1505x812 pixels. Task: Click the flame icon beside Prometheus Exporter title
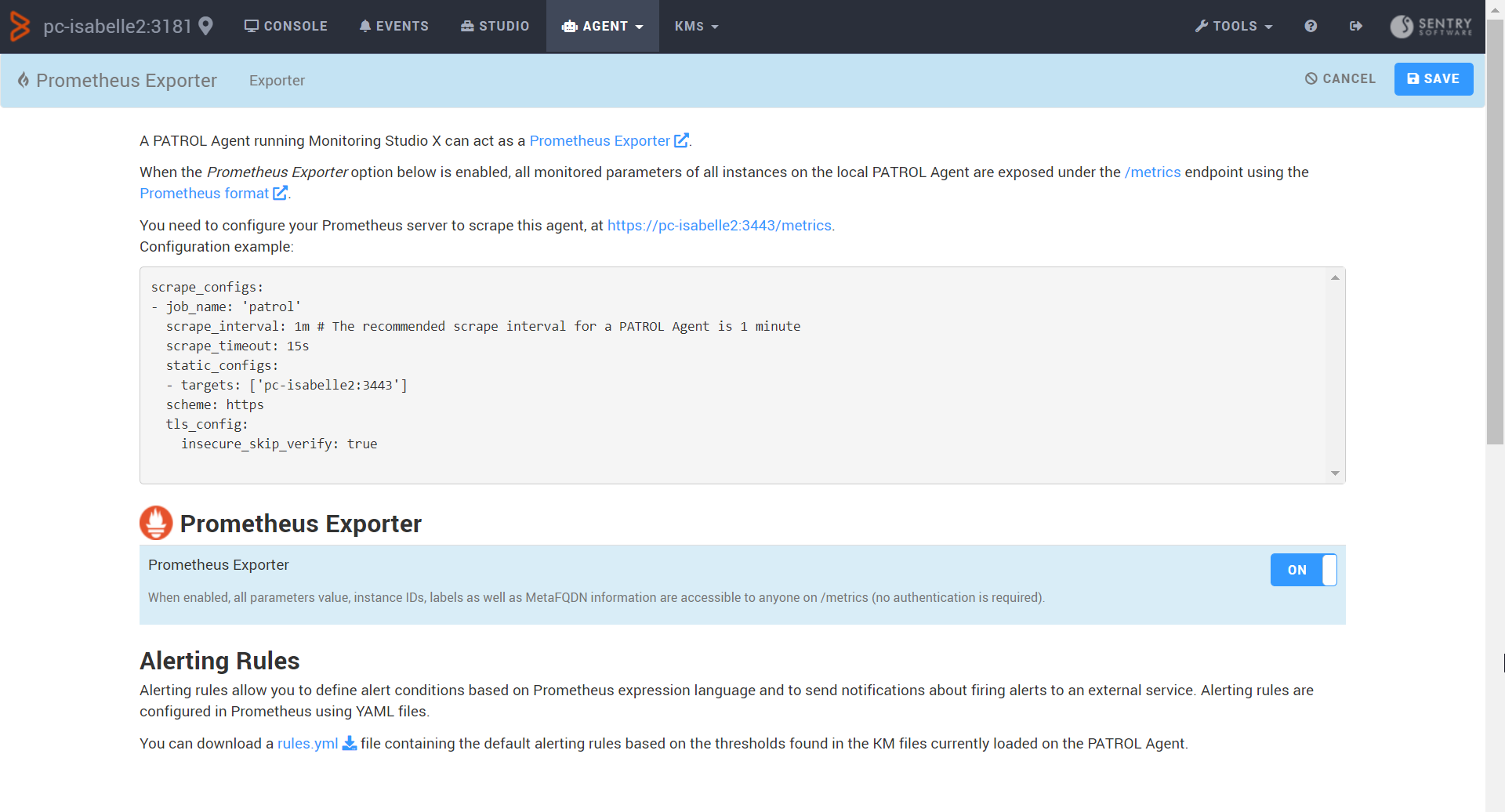(x=24, y=80)
